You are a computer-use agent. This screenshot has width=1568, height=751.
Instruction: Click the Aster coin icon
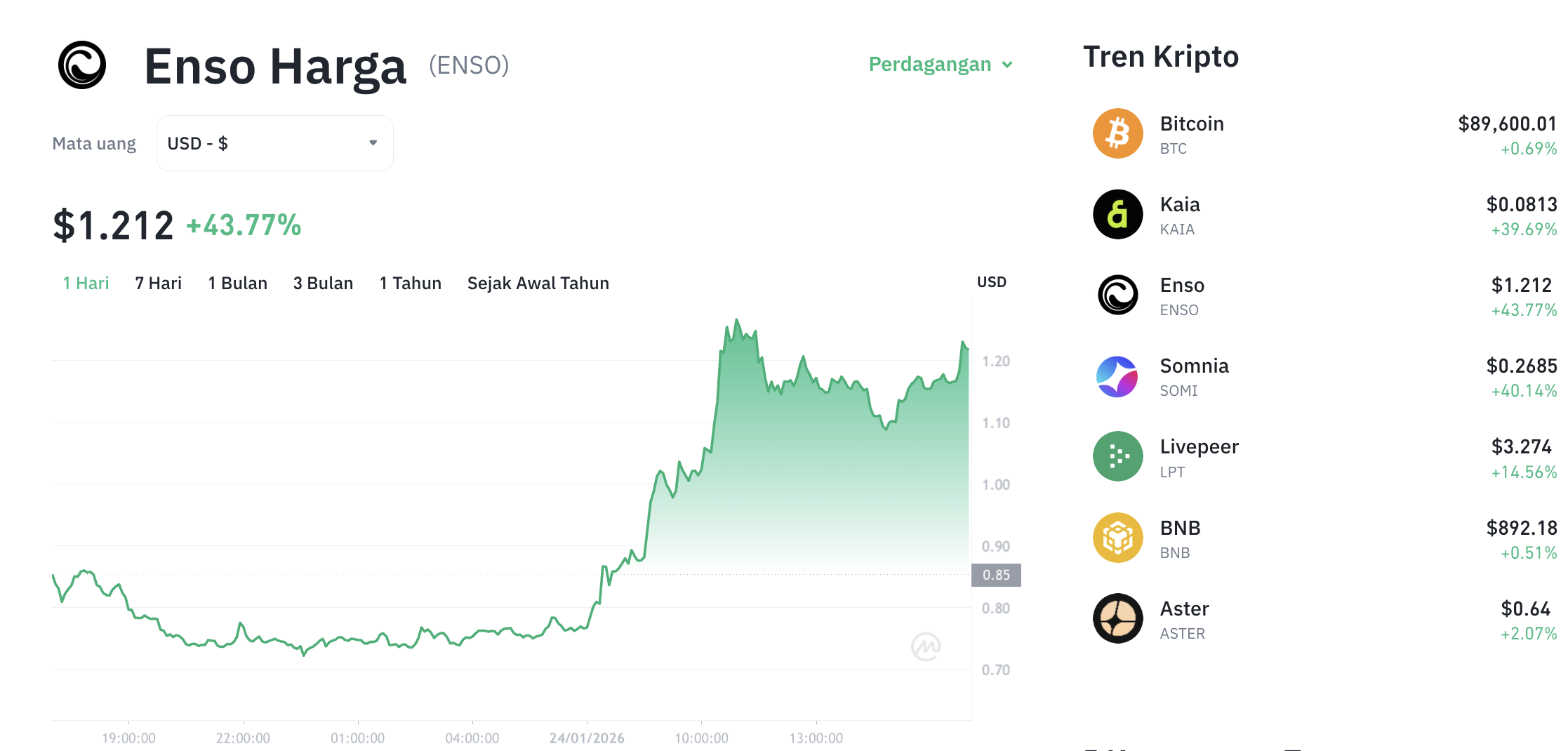1117,618
